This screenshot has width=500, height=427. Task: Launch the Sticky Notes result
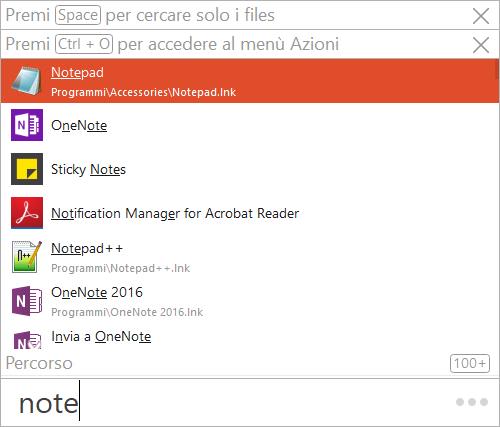[x=250, y=169]
